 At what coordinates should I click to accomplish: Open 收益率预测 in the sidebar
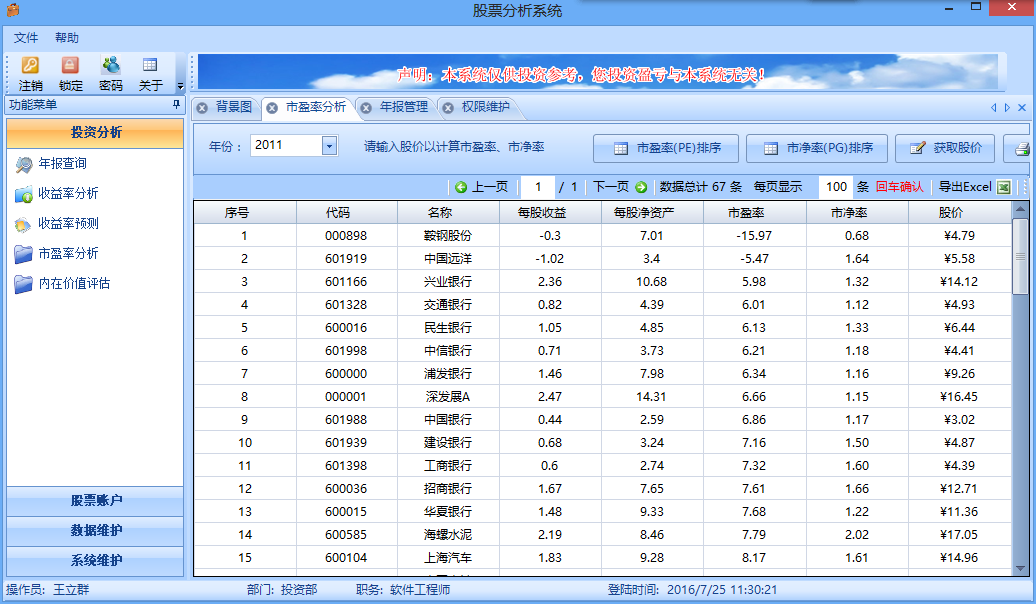pyautogui.click(x=68, y=223)
